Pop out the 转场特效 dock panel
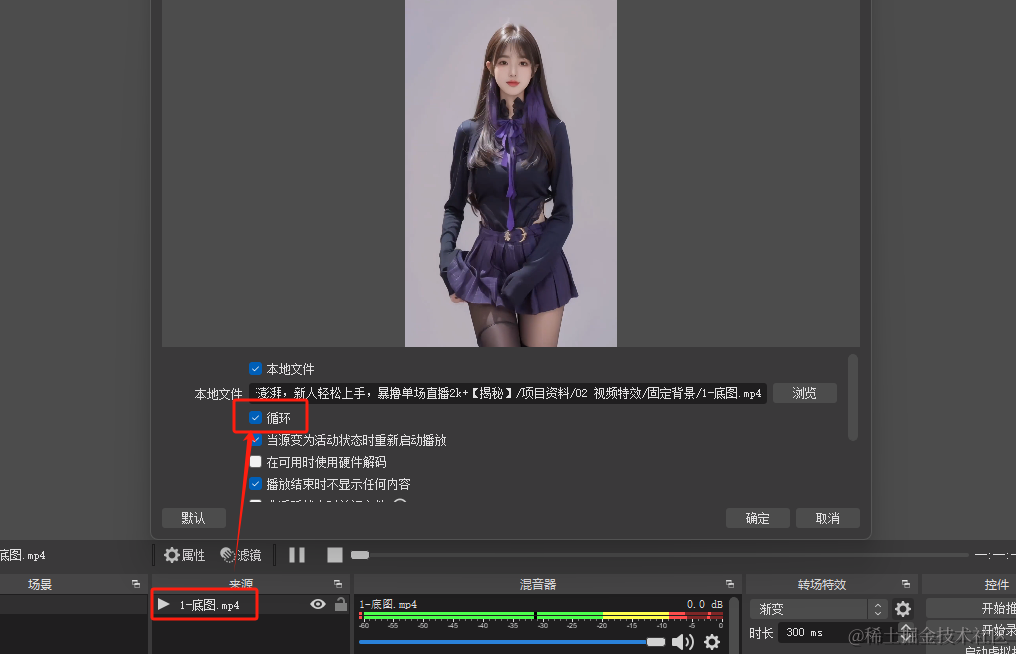Image resolution: width=1016 pixels, height=654 pixels. [906, 584]
